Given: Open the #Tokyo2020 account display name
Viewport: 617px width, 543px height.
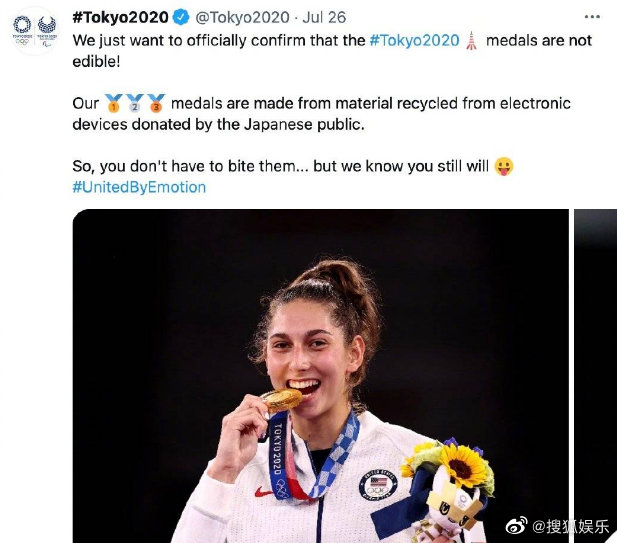Looking at the screenshot, I should pyautogui.click(x=120, y=17).
